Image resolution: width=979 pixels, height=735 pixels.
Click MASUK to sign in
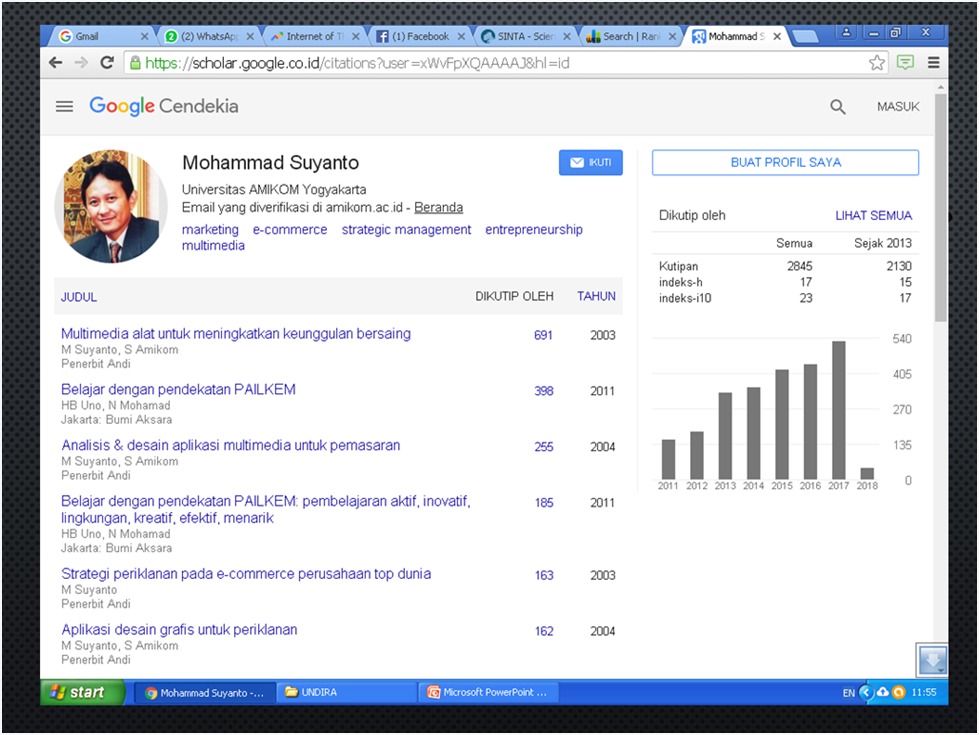[898, 107]
